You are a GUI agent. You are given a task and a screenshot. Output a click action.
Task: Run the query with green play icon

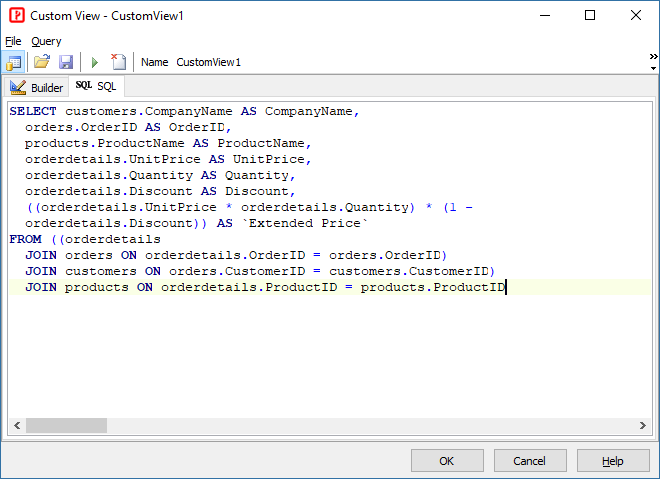point(95,62)
